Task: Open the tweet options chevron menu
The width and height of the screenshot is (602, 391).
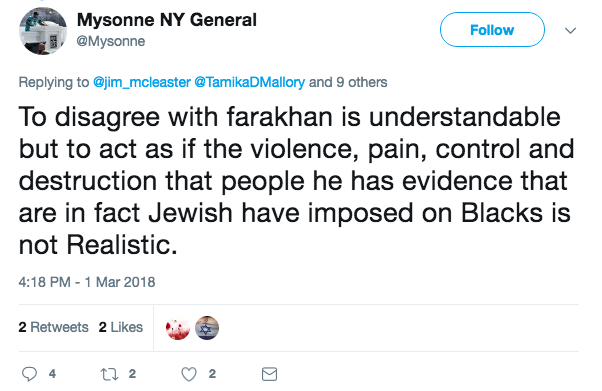Action: tap(571, 30)
